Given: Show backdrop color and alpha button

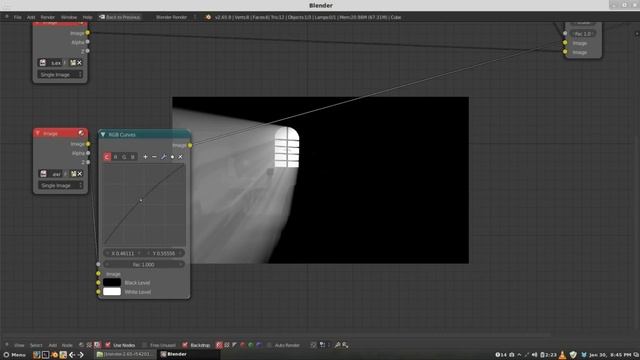Looking at the screenshot, I should 227,345.
